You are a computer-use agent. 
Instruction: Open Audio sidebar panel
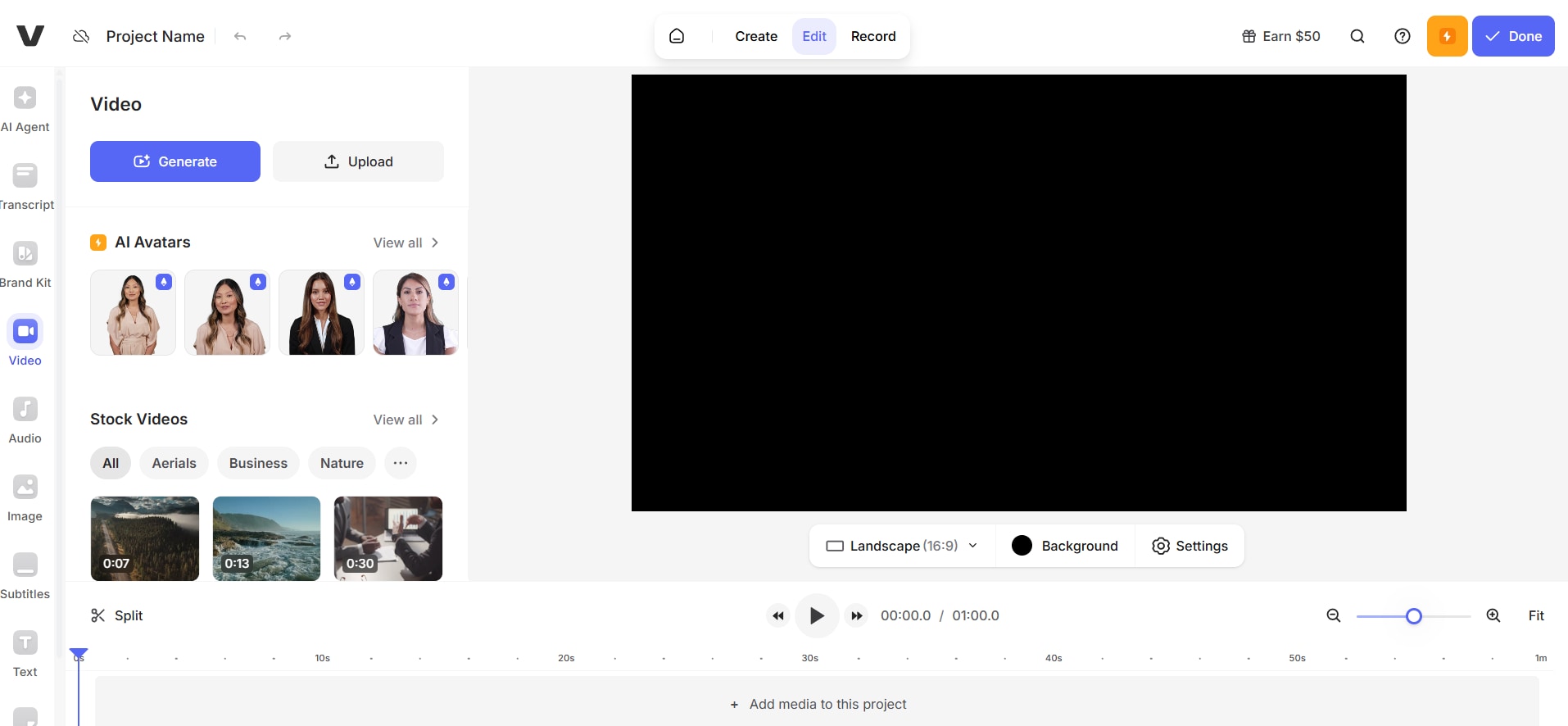(25, 421)
